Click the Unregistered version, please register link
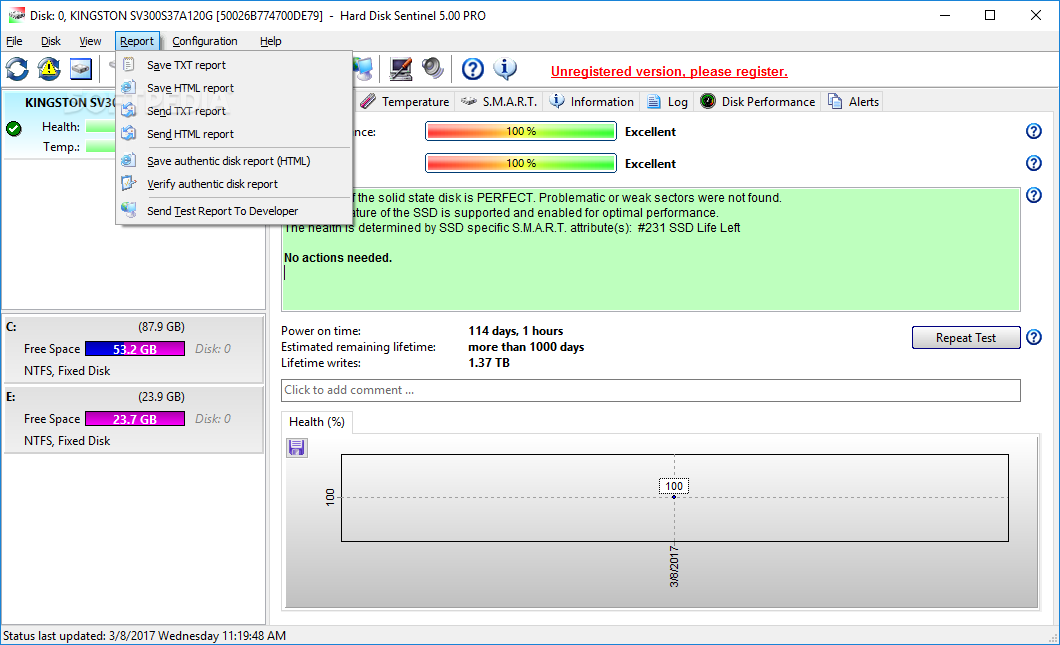The height and width of the screenshot is (645, 1060). coord(669,72)
